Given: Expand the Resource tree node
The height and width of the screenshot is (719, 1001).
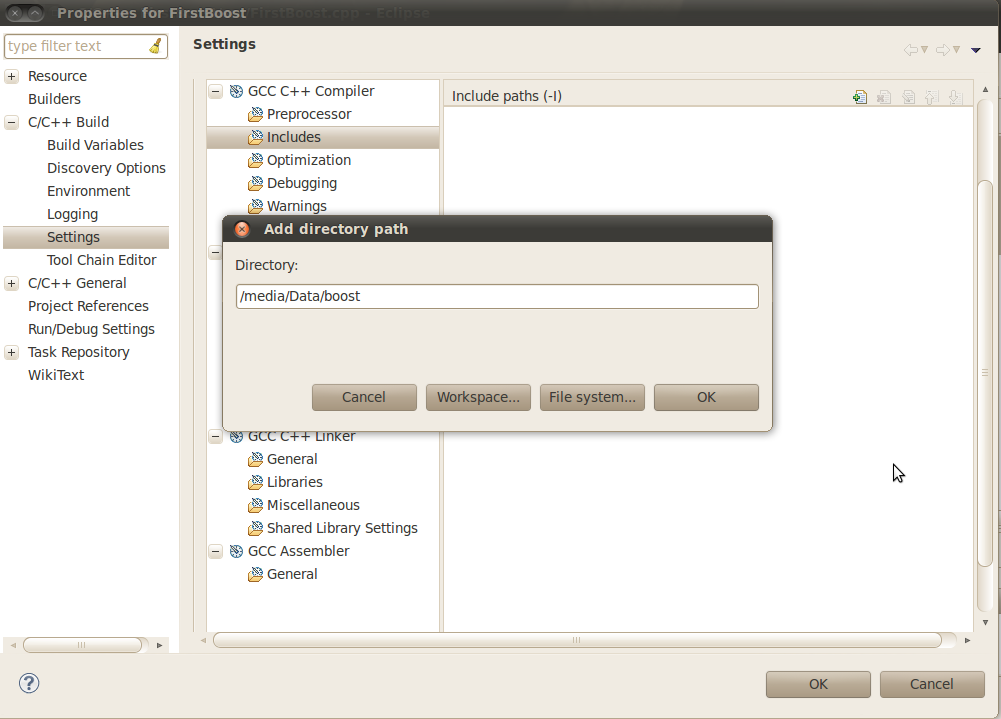Looking at the screenshot, I should 11,76.
